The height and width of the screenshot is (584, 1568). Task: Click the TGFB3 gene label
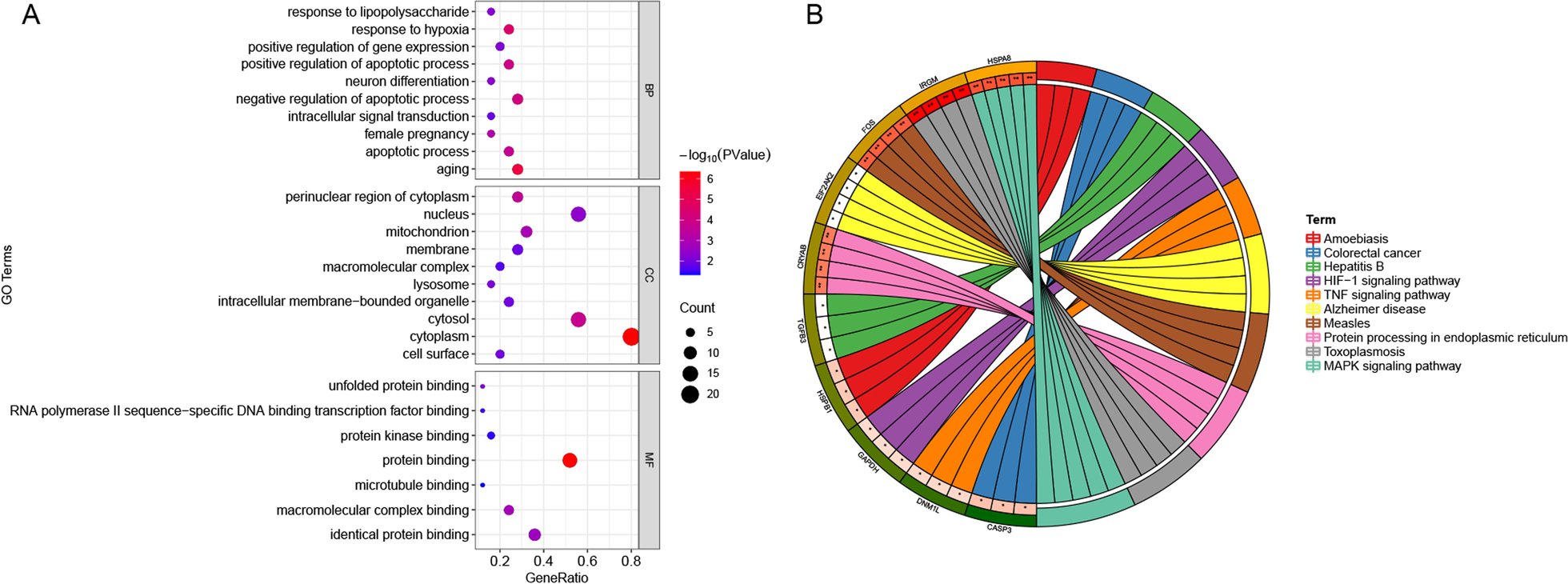(x=802, y=330)
